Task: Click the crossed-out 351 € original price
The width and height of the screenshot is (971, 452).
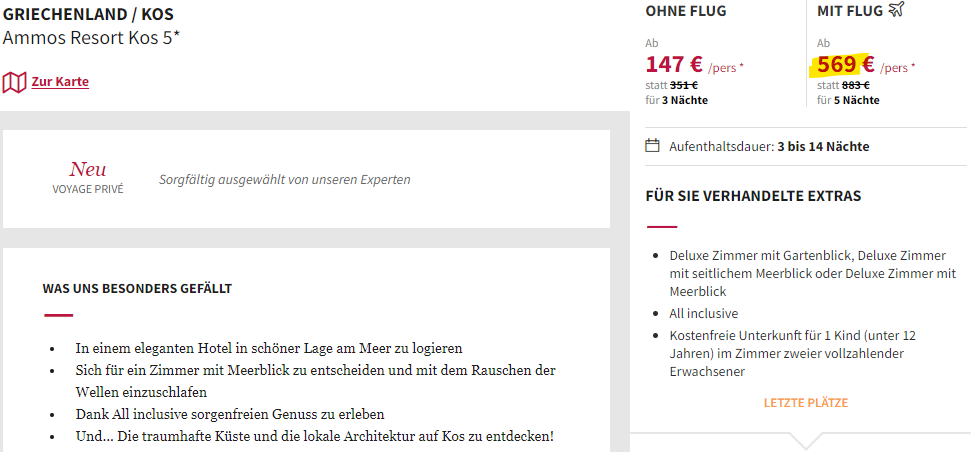Action: [684, 86]
